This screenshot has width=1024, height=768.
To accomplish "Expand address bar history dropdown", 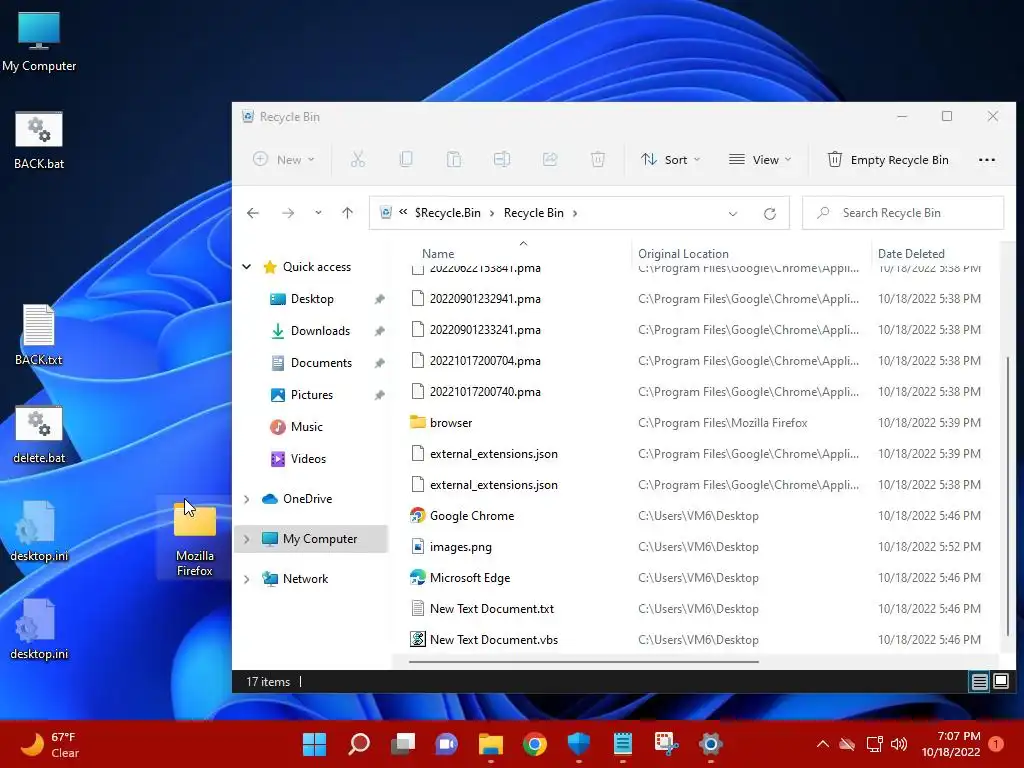I will point(733,214).
